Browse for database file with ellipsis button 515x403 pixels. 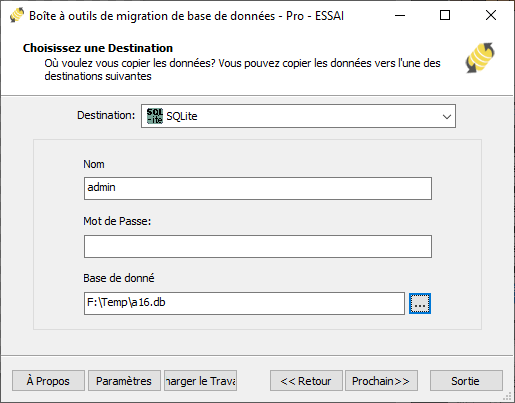tap(420, 304)
